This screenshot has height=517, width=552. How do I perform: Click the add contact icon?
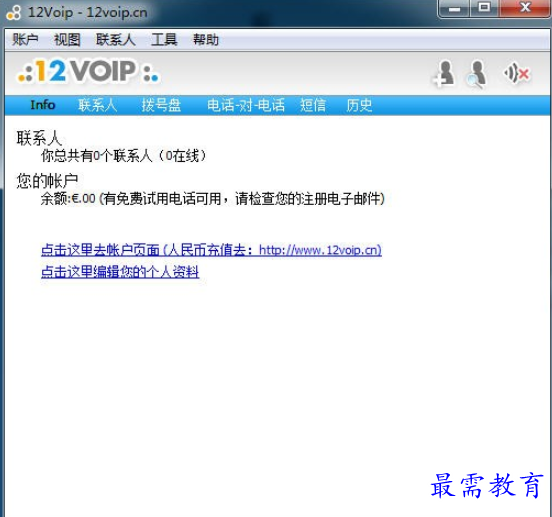(x=444, y=74)
